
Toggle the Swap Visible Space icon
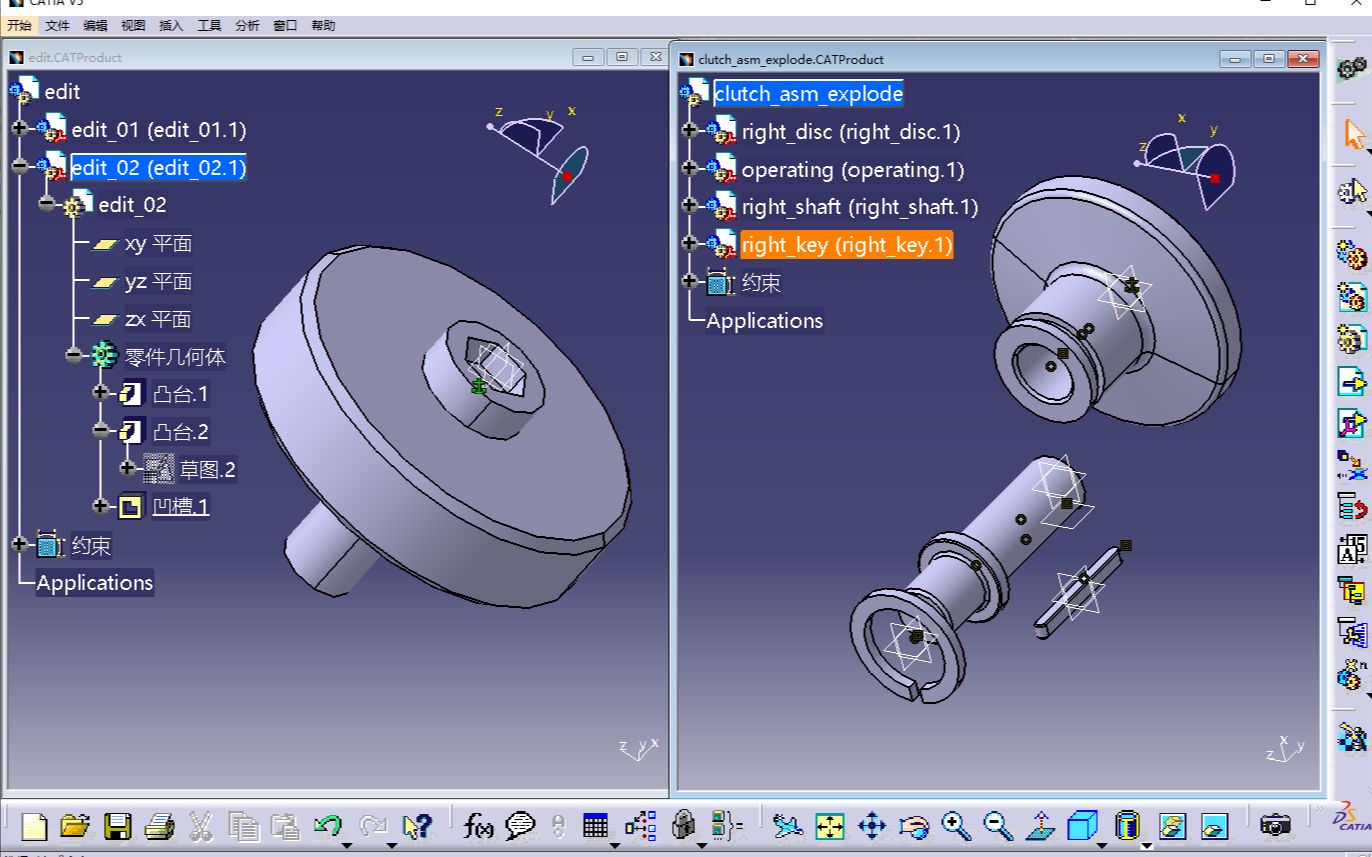click(1214, 826)
